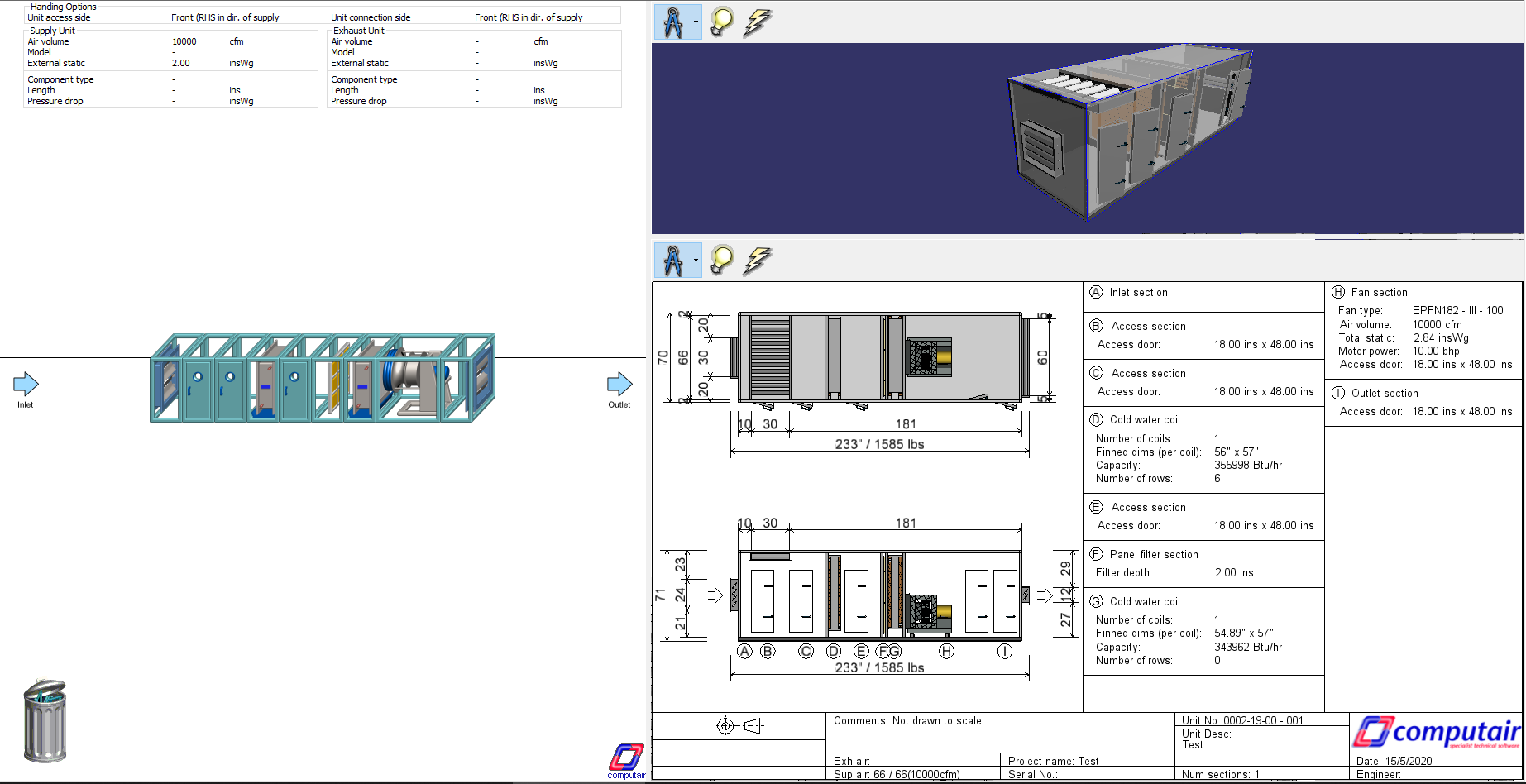Click the blue Inlet arrow icon
1526x784 pixels.
click(x=26, y=383)
